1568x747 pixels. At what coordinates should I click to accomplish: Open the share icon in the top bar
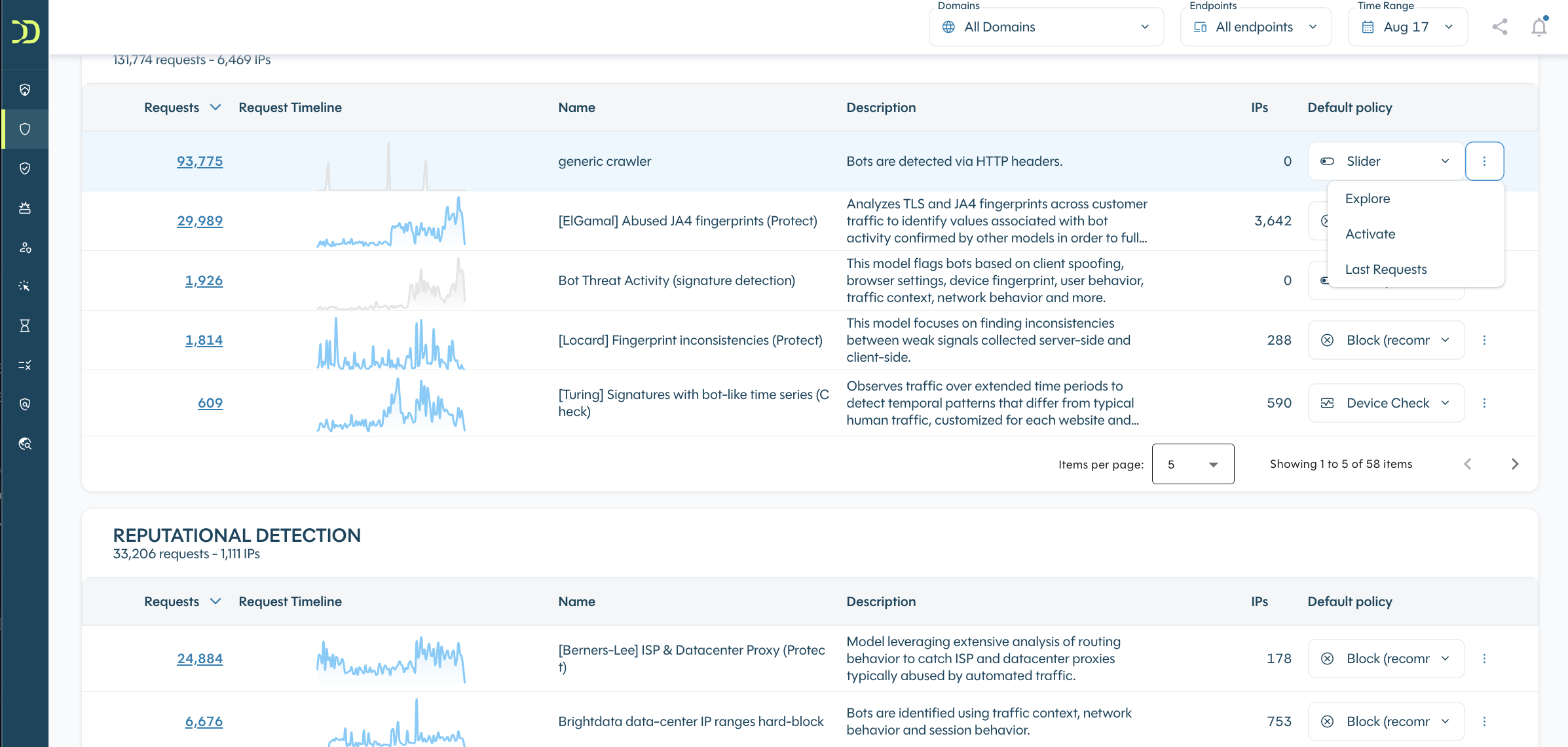point(1500,27)
